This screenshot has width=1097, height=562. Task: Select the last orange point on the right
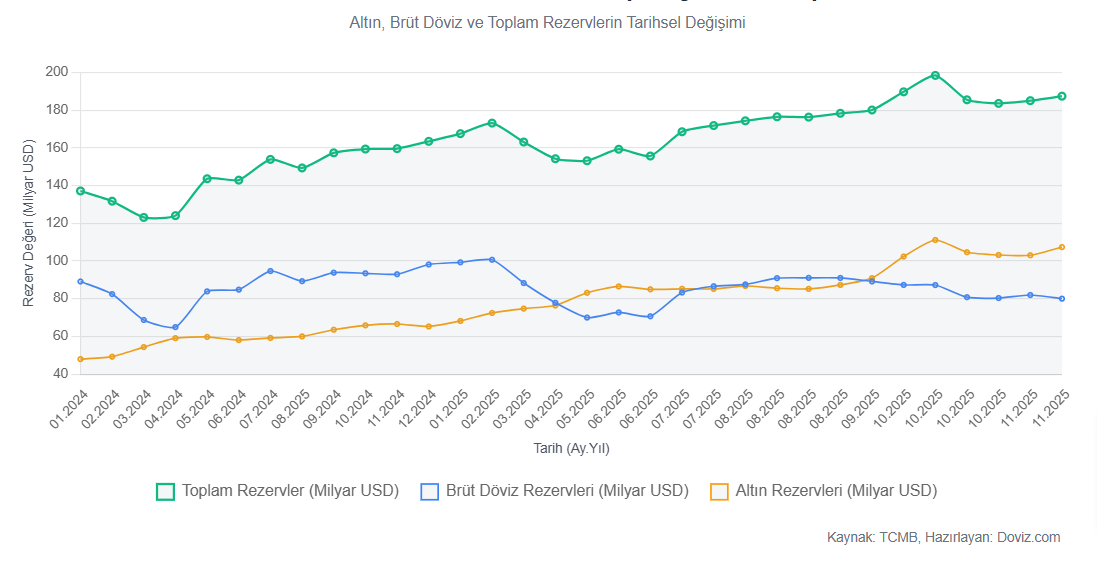(1062, 247)
